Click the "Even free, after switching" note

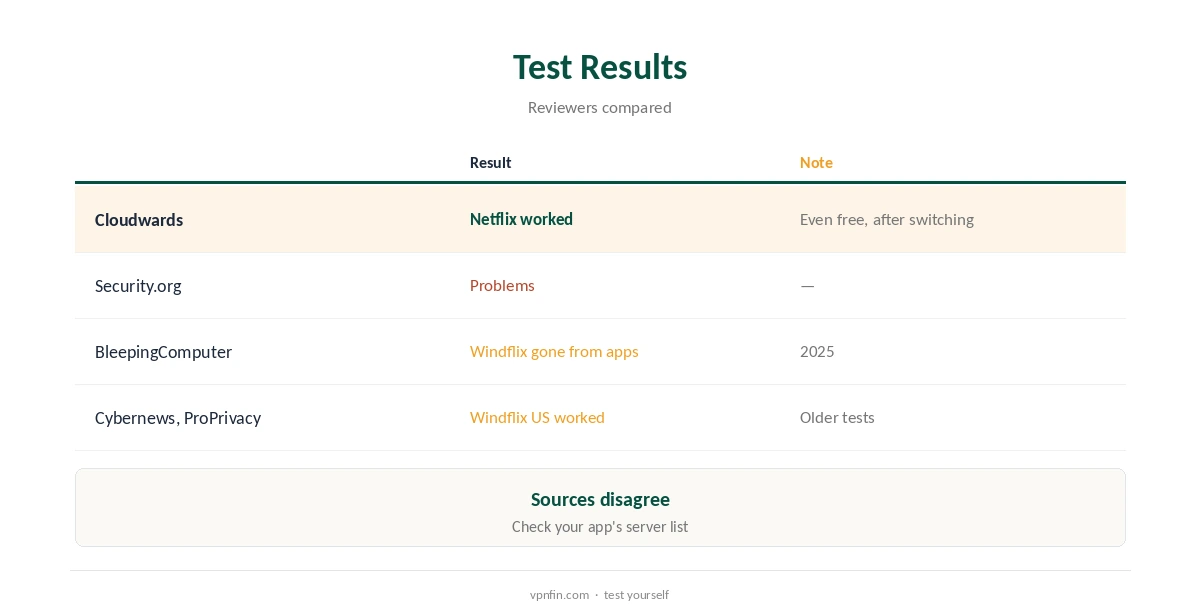(887, 219)
